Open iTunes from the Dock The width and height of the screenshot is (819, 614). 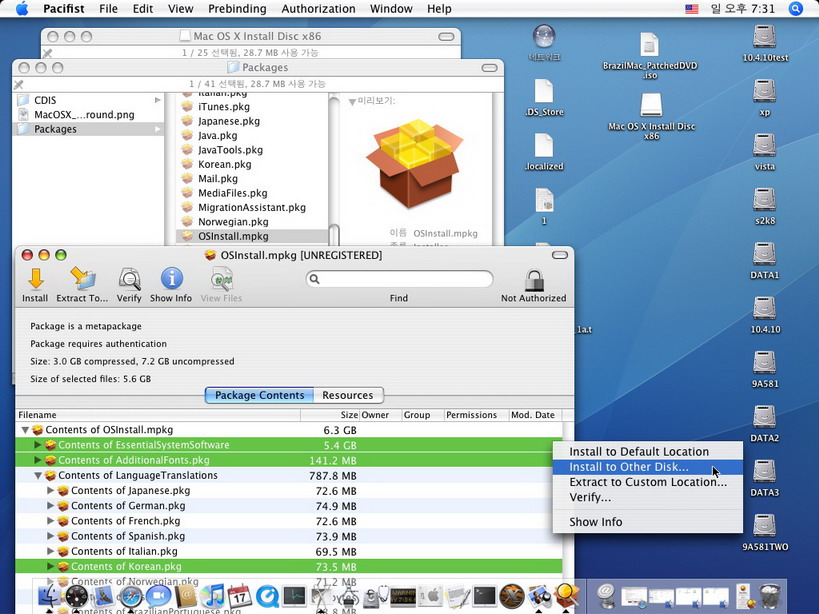[212, 596]
